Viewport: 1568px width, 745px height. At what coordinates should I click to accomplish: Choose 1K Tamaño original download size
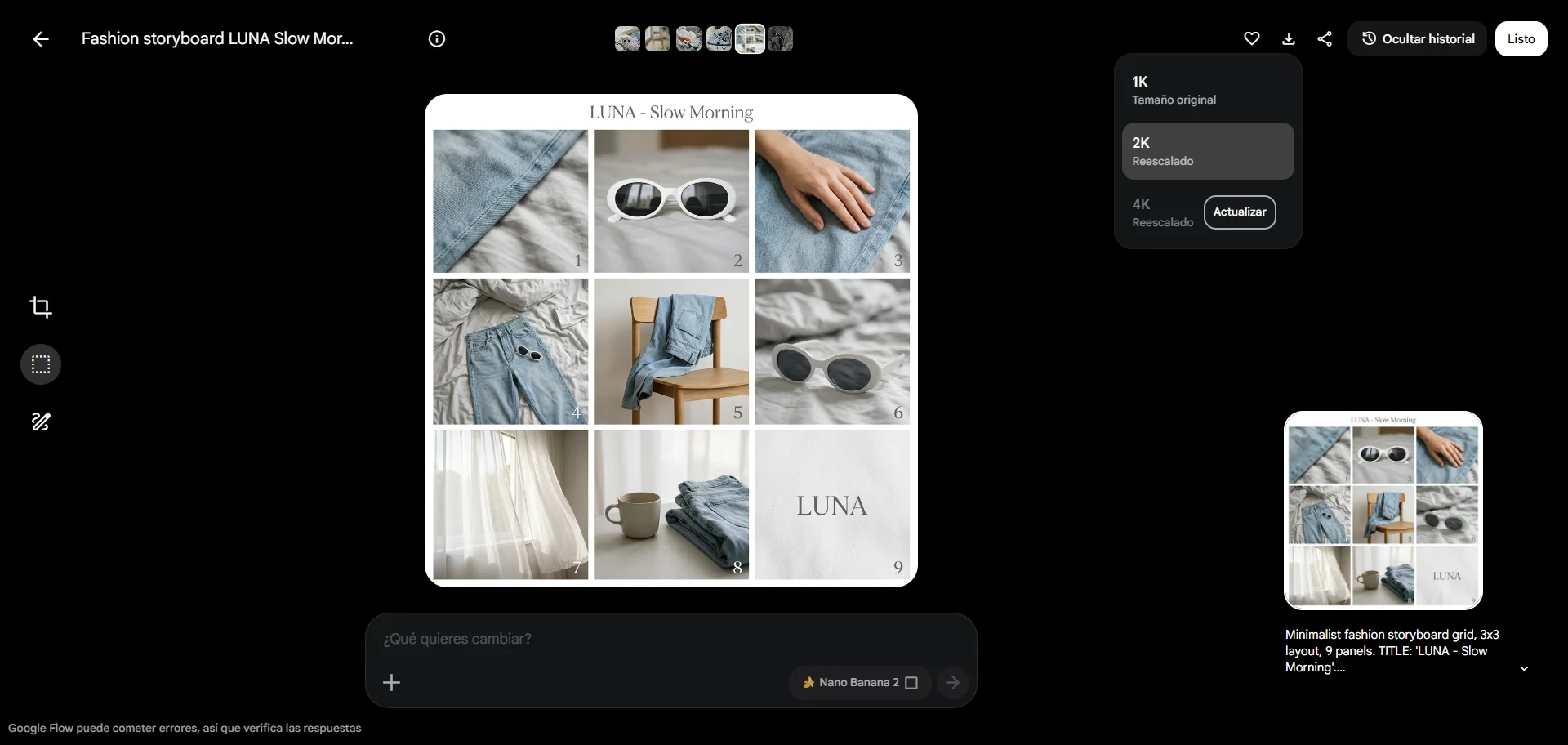coord(1208,90)
